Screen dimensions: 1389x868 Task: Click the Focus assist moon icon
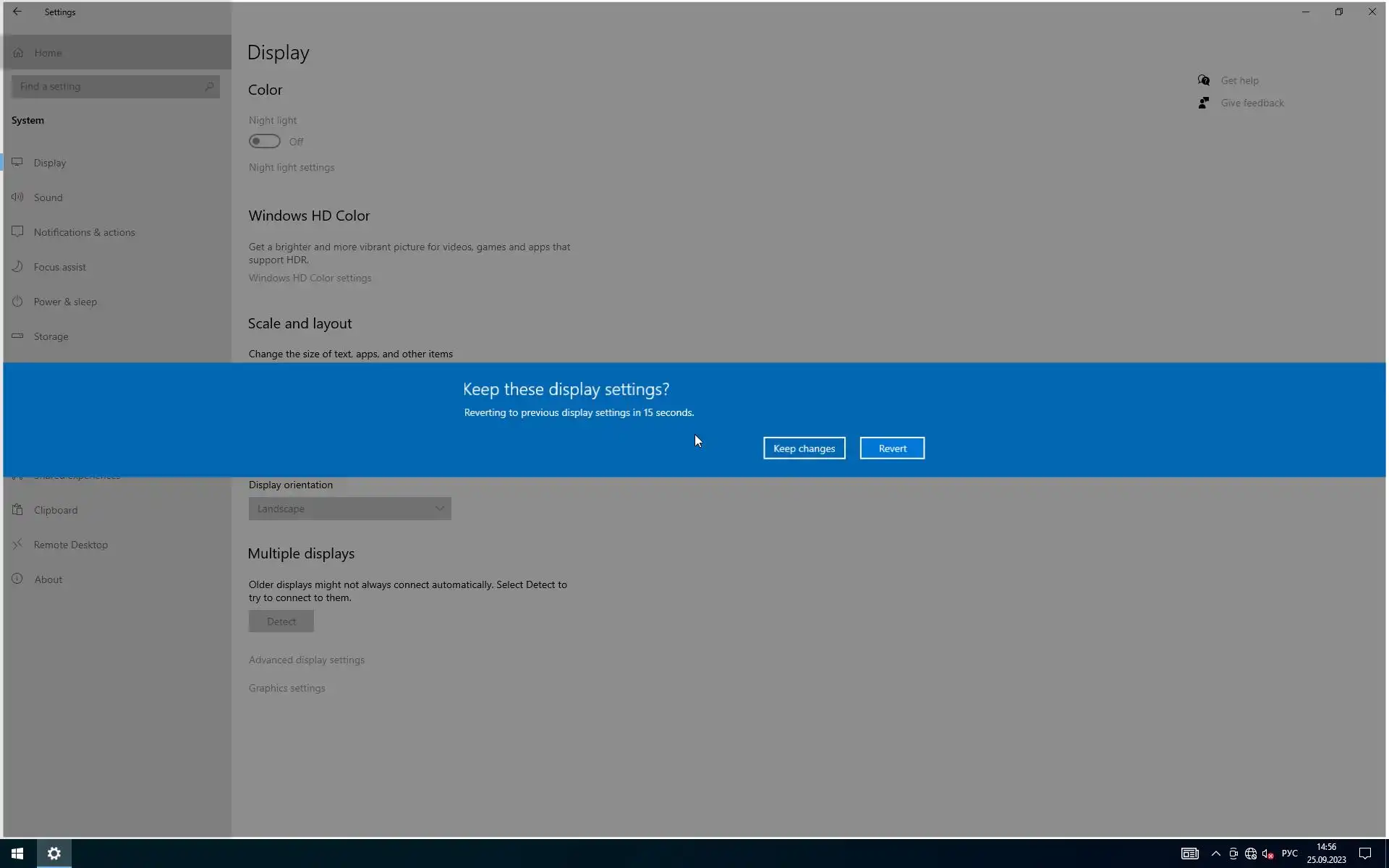[x=17, y=266]
